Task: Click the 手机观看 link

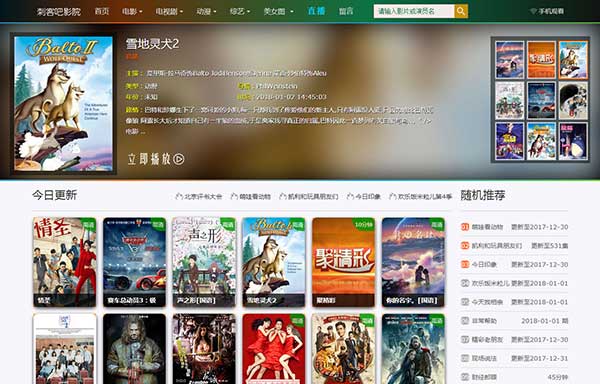Action: (551, 11)
